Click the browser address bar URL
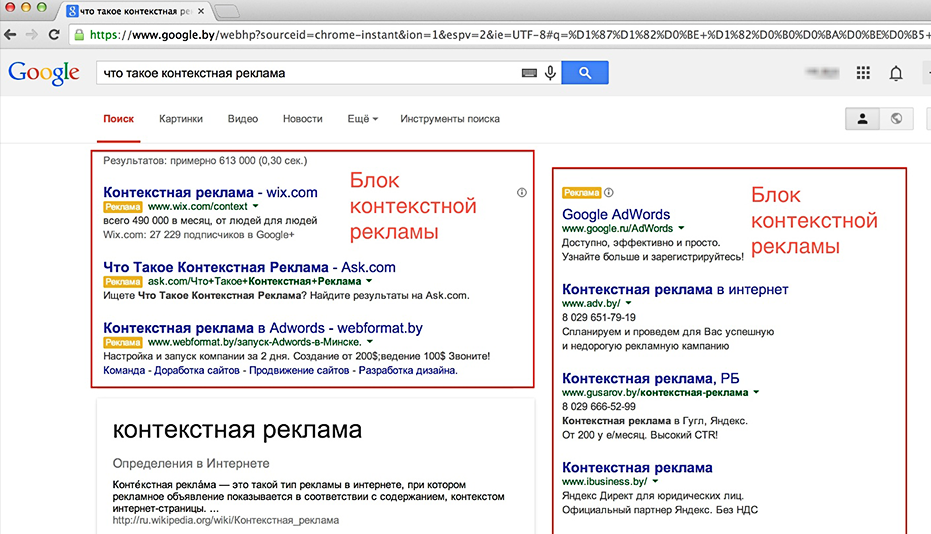The image size is (931, 534). [x=511, y=35]
